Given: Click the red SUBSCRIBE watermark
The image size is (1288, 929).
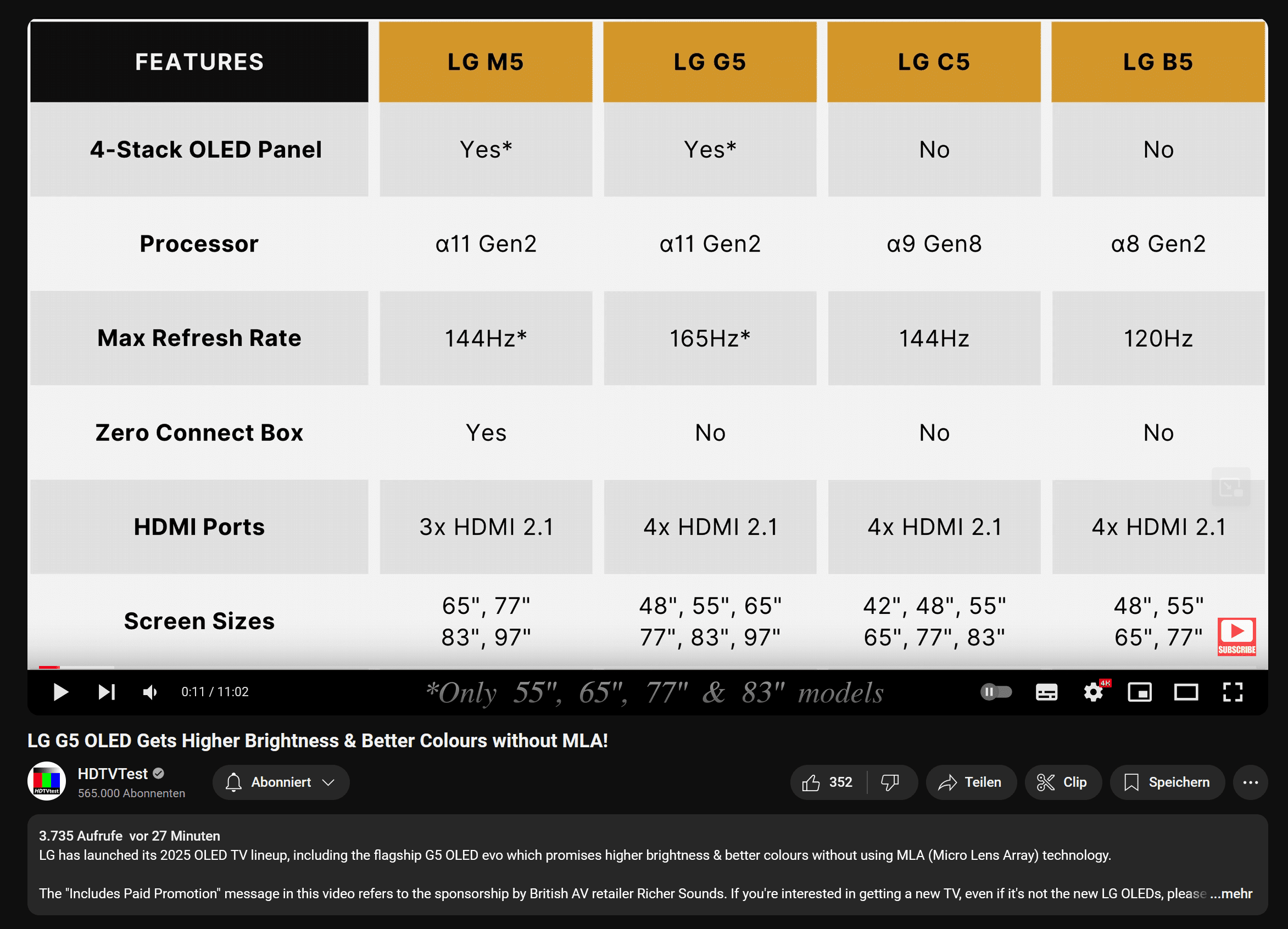Looking at the screenshot, I should click(x=1236, y=636).
